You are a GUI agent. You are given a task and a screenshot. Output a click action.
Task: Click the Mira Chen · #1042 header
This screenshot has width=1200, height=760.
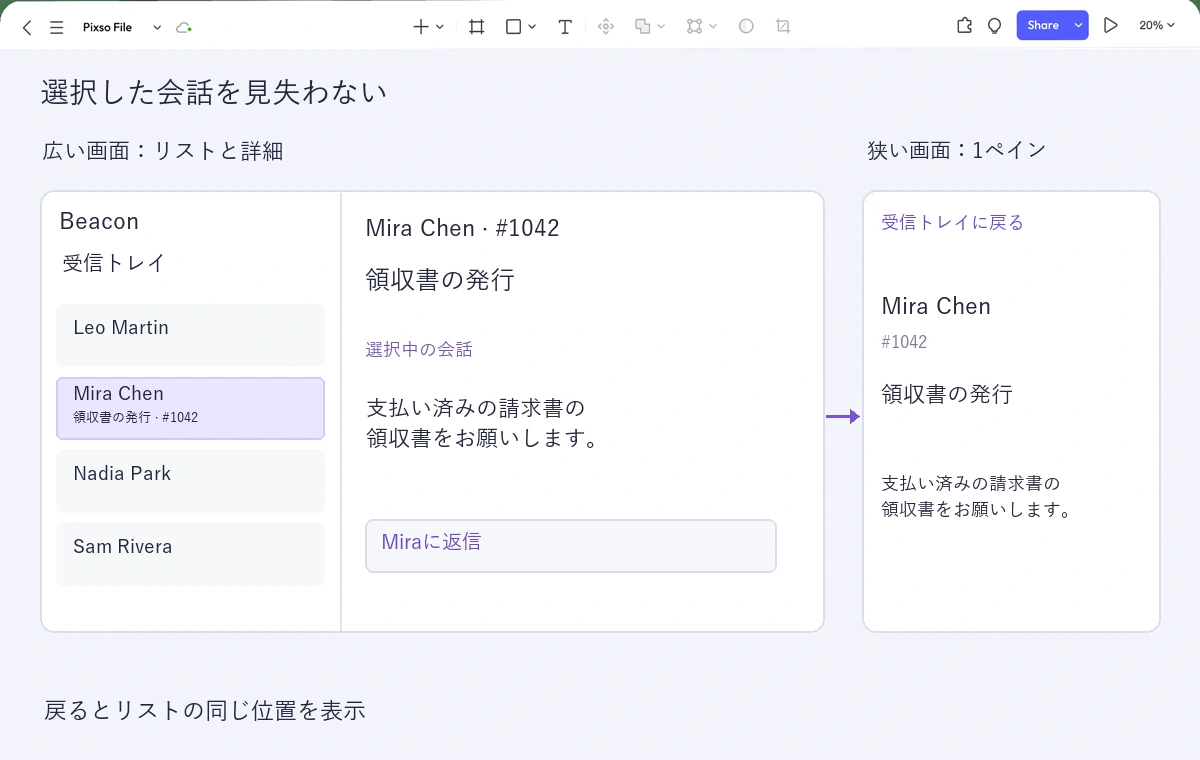tap(463, 228)
